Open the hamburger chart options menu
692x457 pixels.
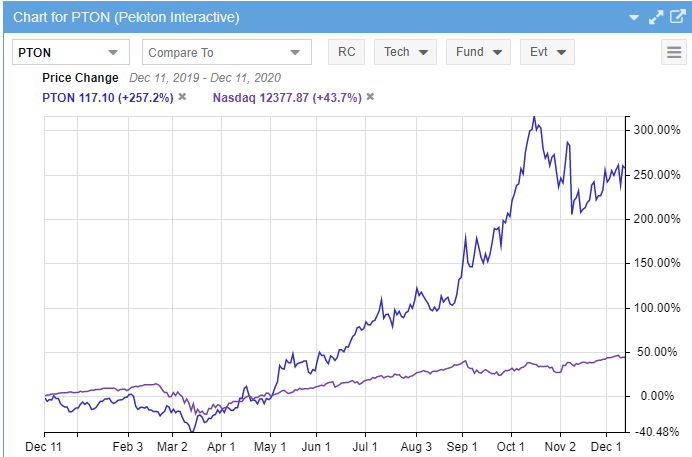tap(673, 52)
